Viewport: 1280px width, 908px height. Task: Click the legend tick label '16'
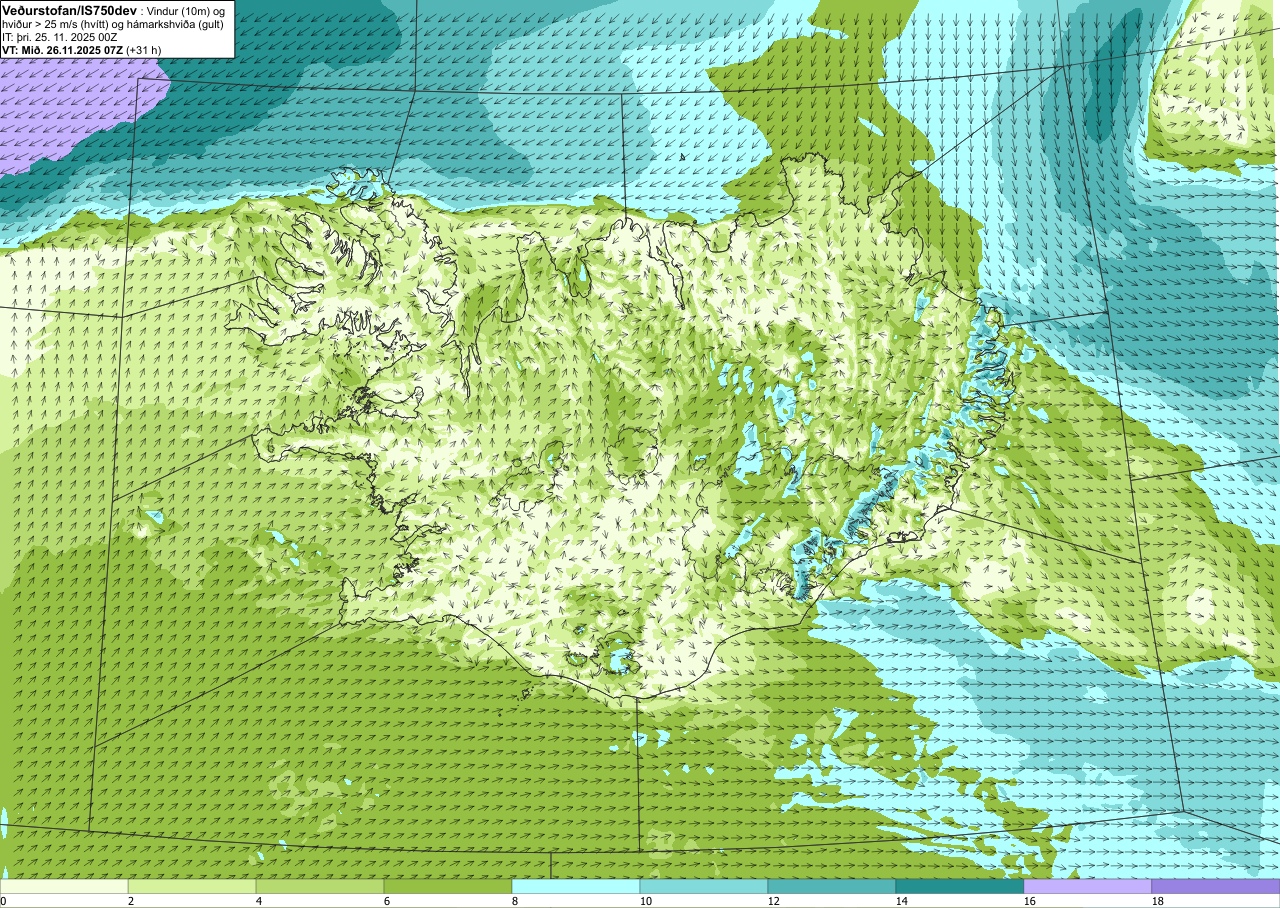click(x=1030, y=901)
